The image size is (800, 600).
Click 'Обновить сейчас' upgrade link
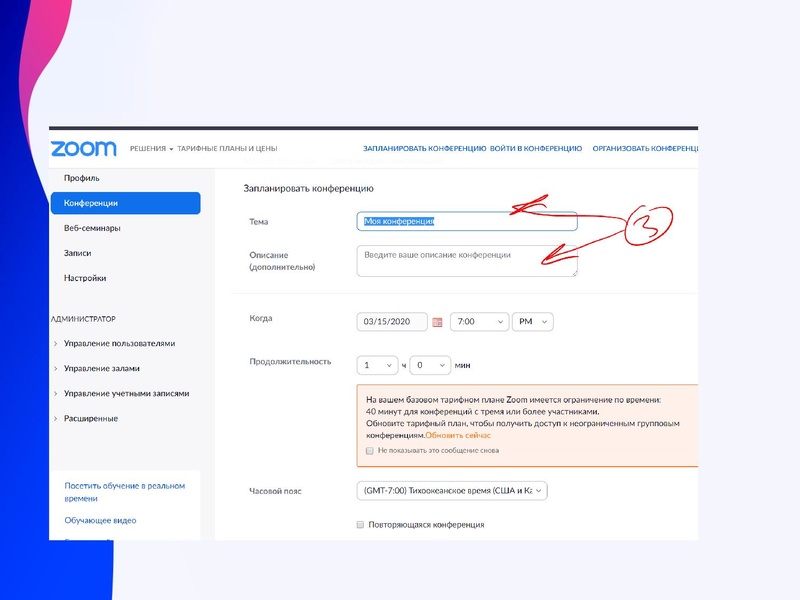click(458, 436)
